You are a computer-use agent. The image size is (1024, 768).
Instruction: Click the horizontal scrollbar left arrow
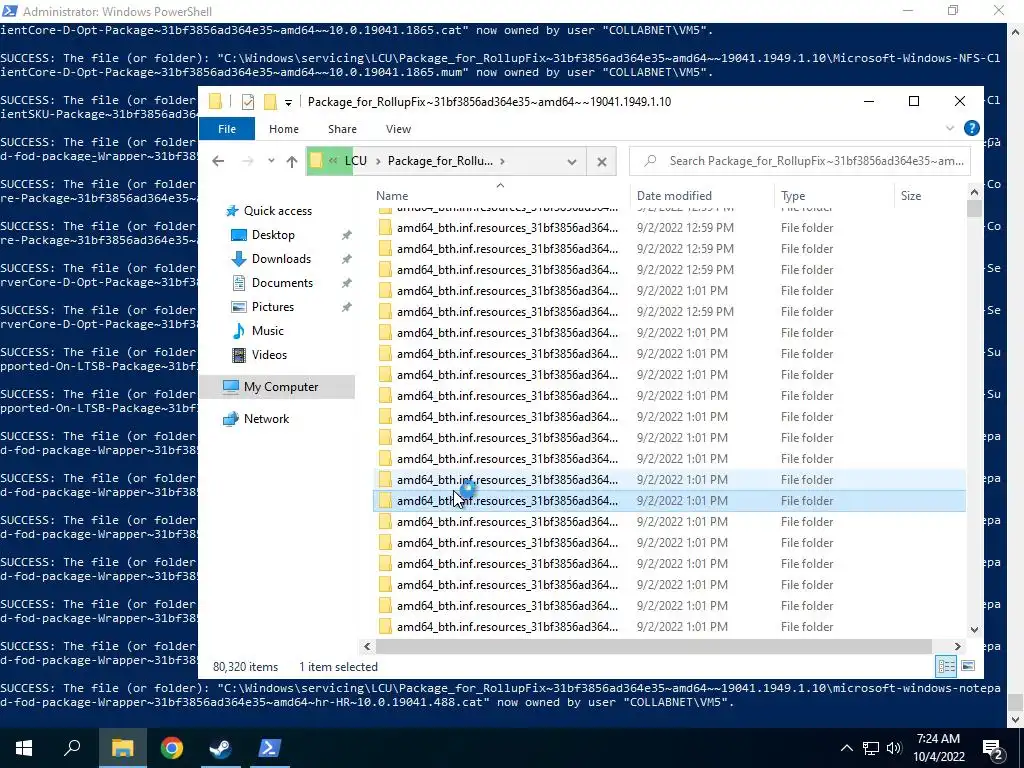(x=367, y=647)
